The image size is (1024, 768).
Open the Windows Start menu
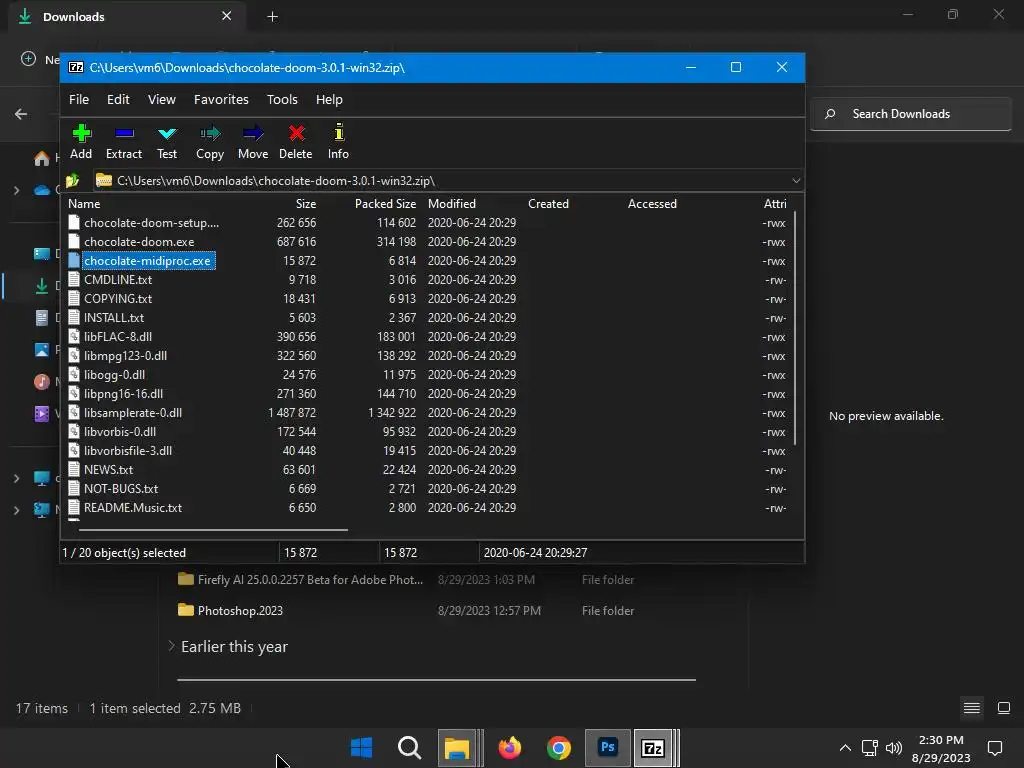click(361, 748)
